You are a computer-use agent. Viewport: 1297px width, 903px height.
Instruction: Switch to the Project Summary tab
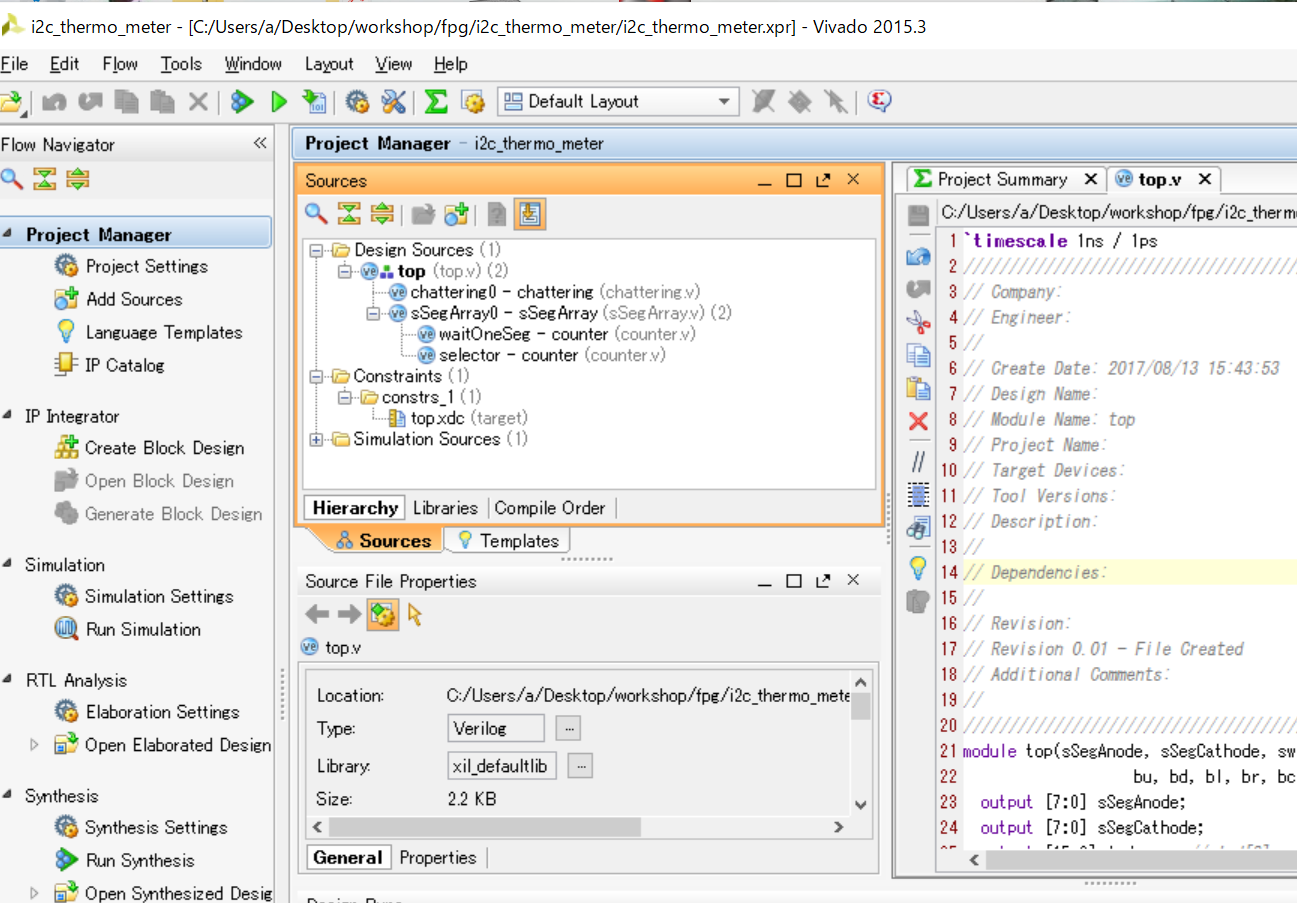1001,179
